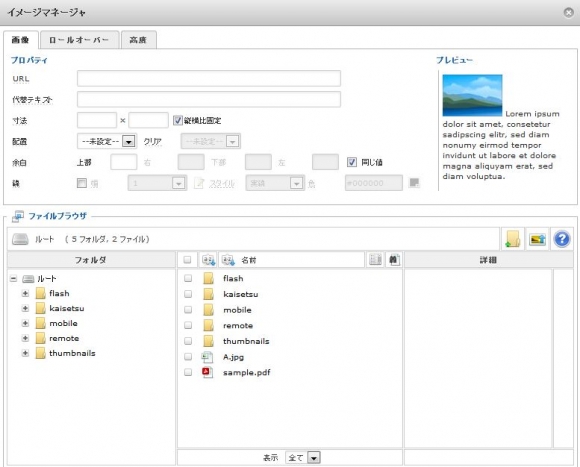Screen dimensions: 580x467
Task: Click the height dimension field
Action: [148, 120]
